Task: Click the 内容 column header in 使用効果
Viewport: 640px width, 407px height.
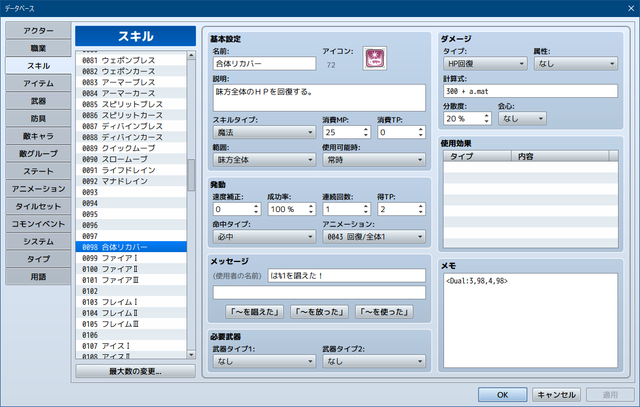Action: 560,156
